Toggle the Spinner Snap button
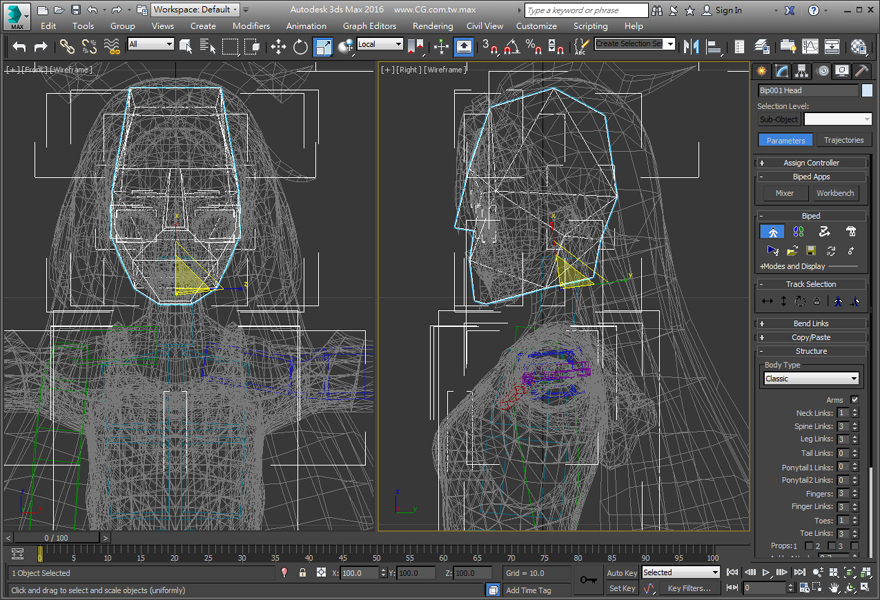 click(x=556, y=47)
